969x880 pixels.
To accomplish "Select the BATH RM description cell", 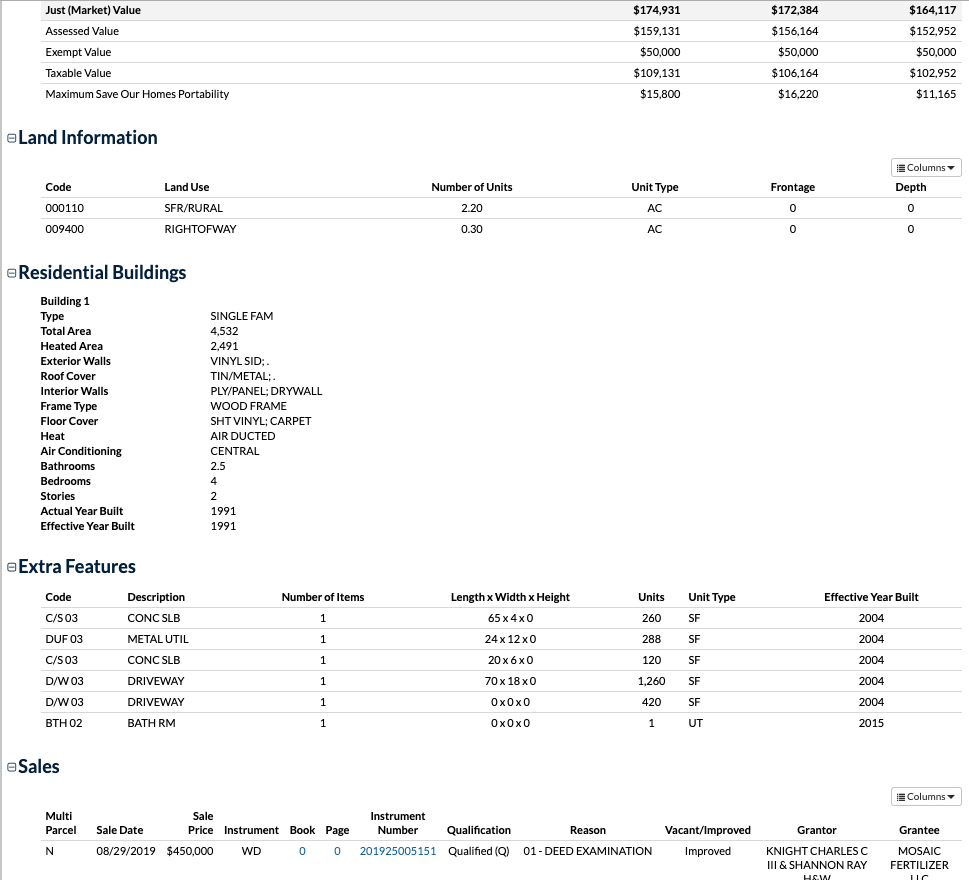I will 151,723.
